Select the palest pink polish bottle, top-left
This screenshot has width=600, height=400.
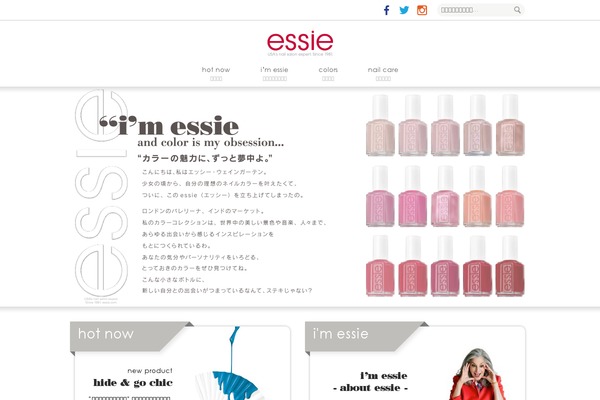(x=380, y=125)
